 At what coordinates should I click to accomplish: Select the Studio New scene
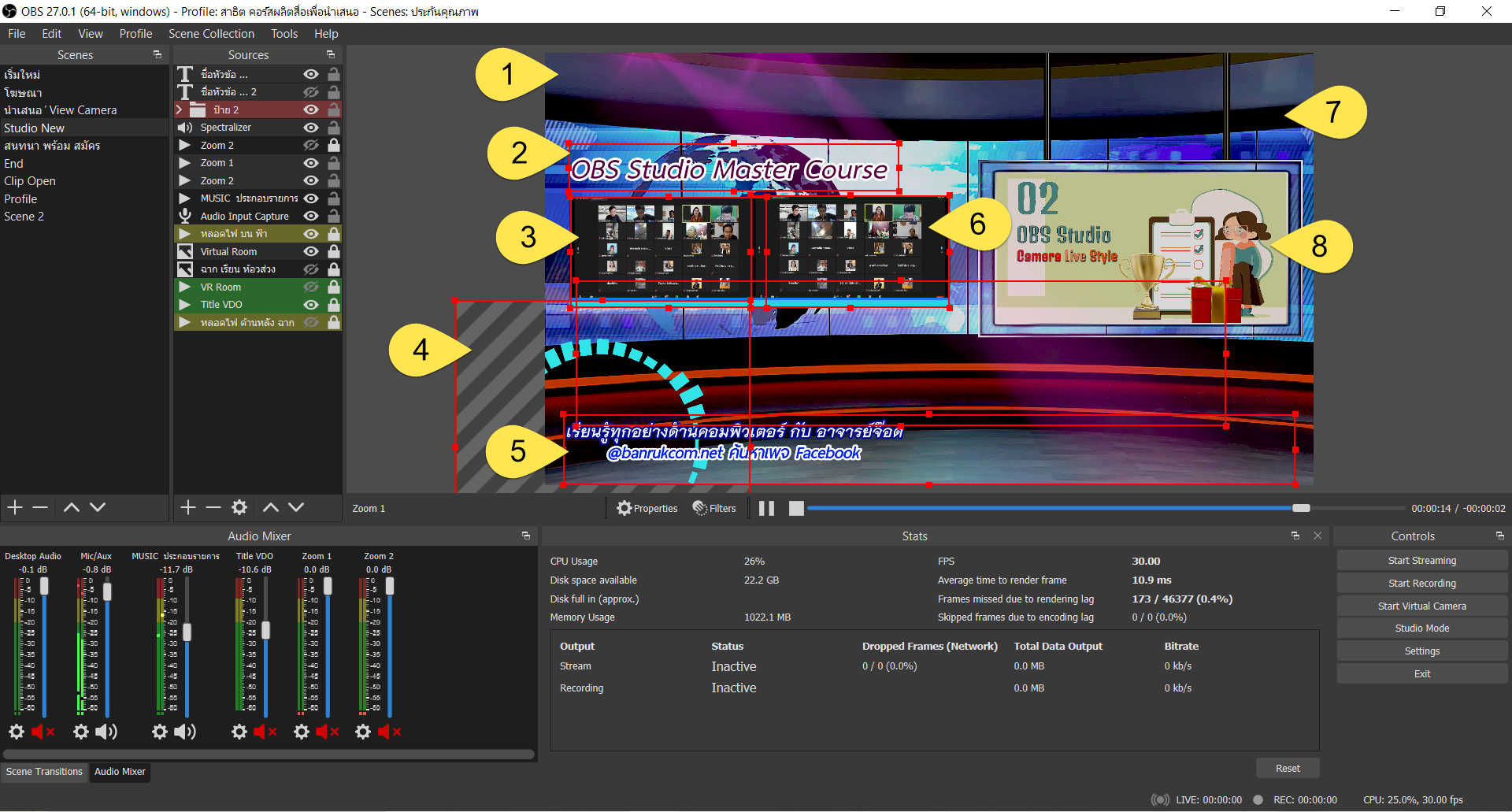[35, 127]
